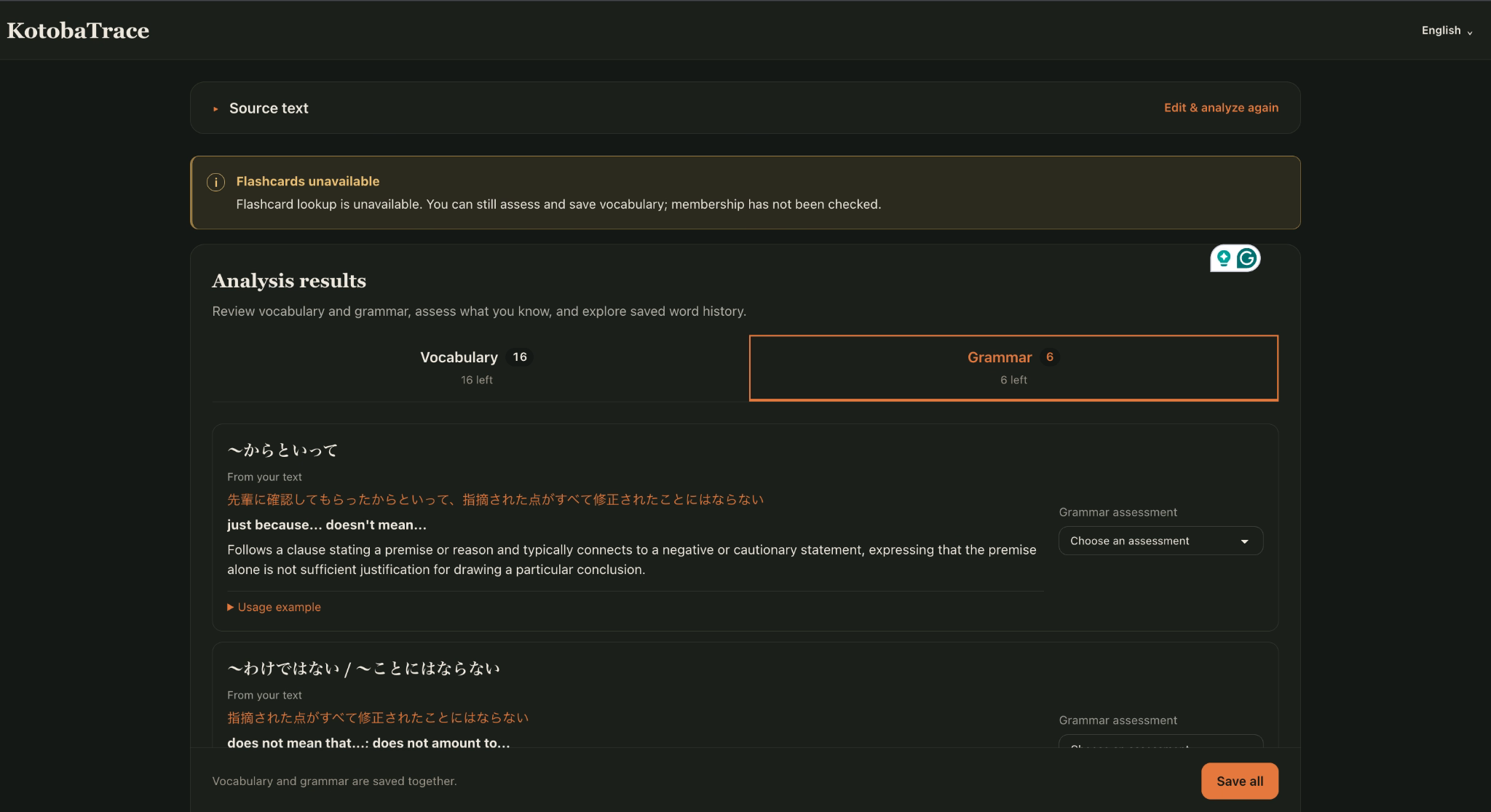Click Edit & analyze again link
The image size is (1491, 812).
tap(1221, 108)
